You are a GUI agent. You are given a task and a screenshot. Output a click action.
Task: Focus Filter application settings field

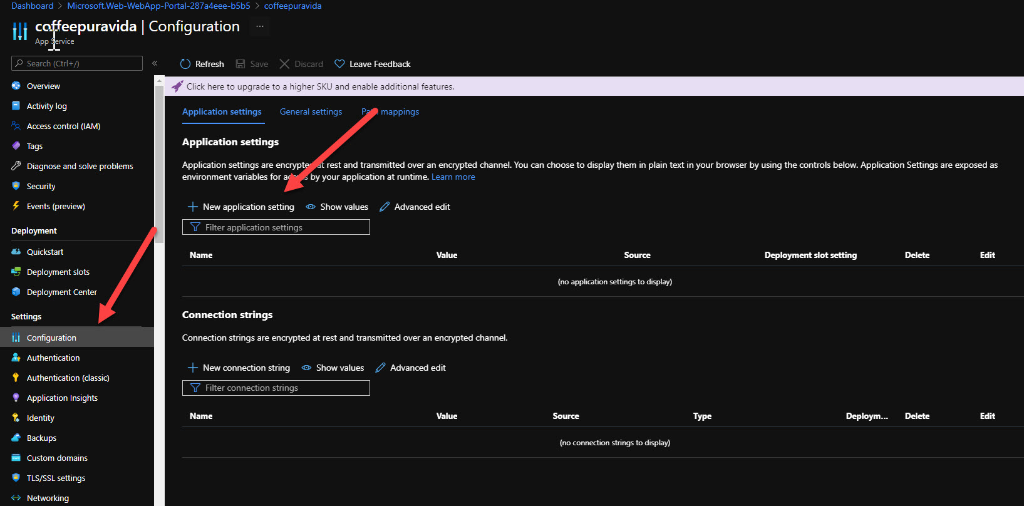[x=276, y=227]
